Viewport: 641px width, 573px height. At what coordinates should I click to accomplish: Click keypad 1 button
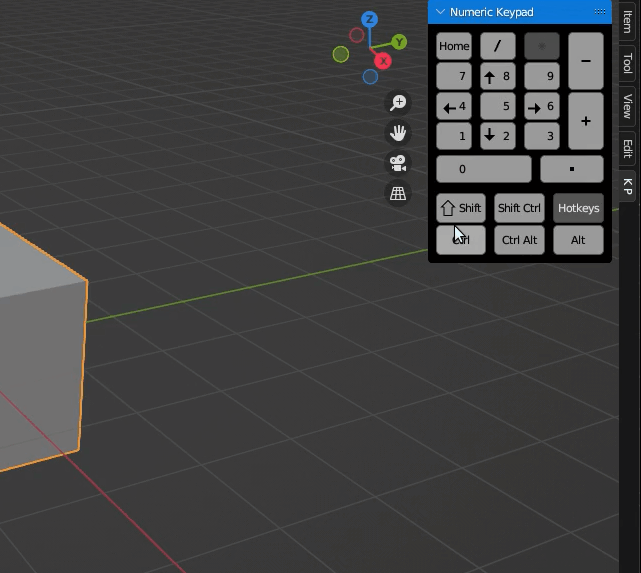coord(454,136)
